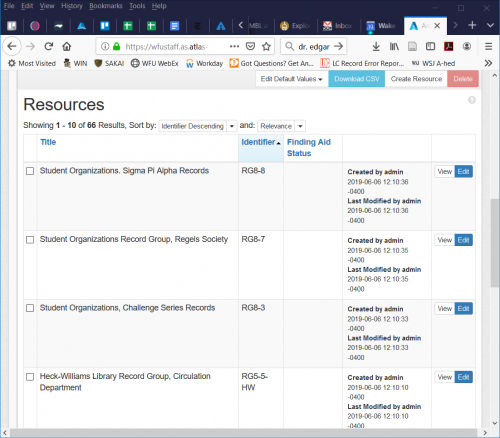500x438 pixels.
Task: Click the green padlock security icon
Action: (x=116, y=46)
